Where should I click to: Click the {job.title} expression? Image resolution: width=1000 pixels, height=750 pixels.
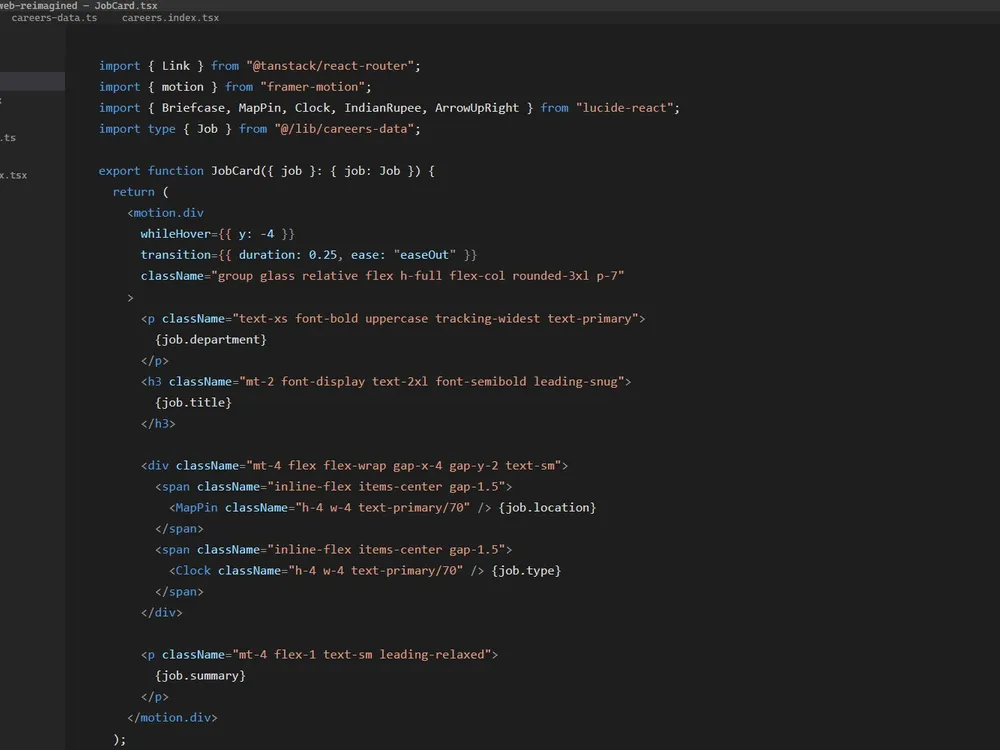(x=193, y=402)
